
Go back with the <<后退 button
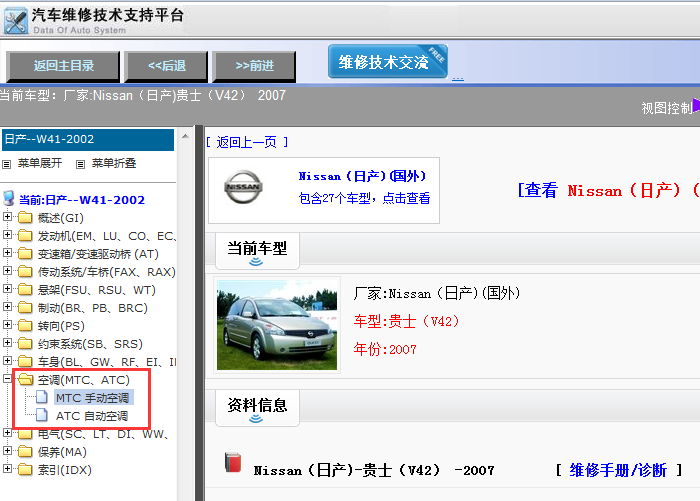(x=167, y=66)
